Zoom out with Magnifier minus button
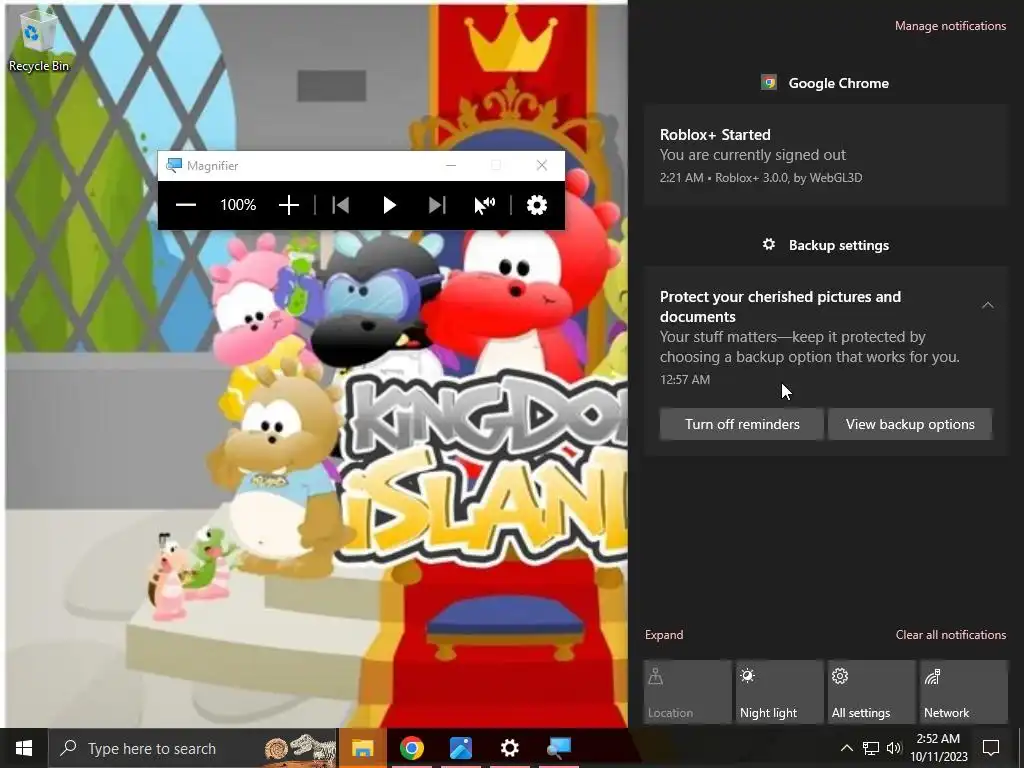 [185, 205]
